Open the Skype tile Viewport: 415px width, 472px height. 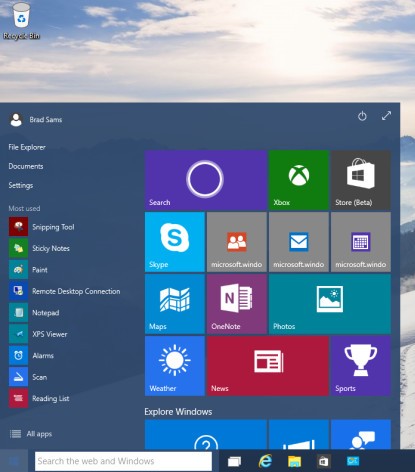click(x=175, y=242)
